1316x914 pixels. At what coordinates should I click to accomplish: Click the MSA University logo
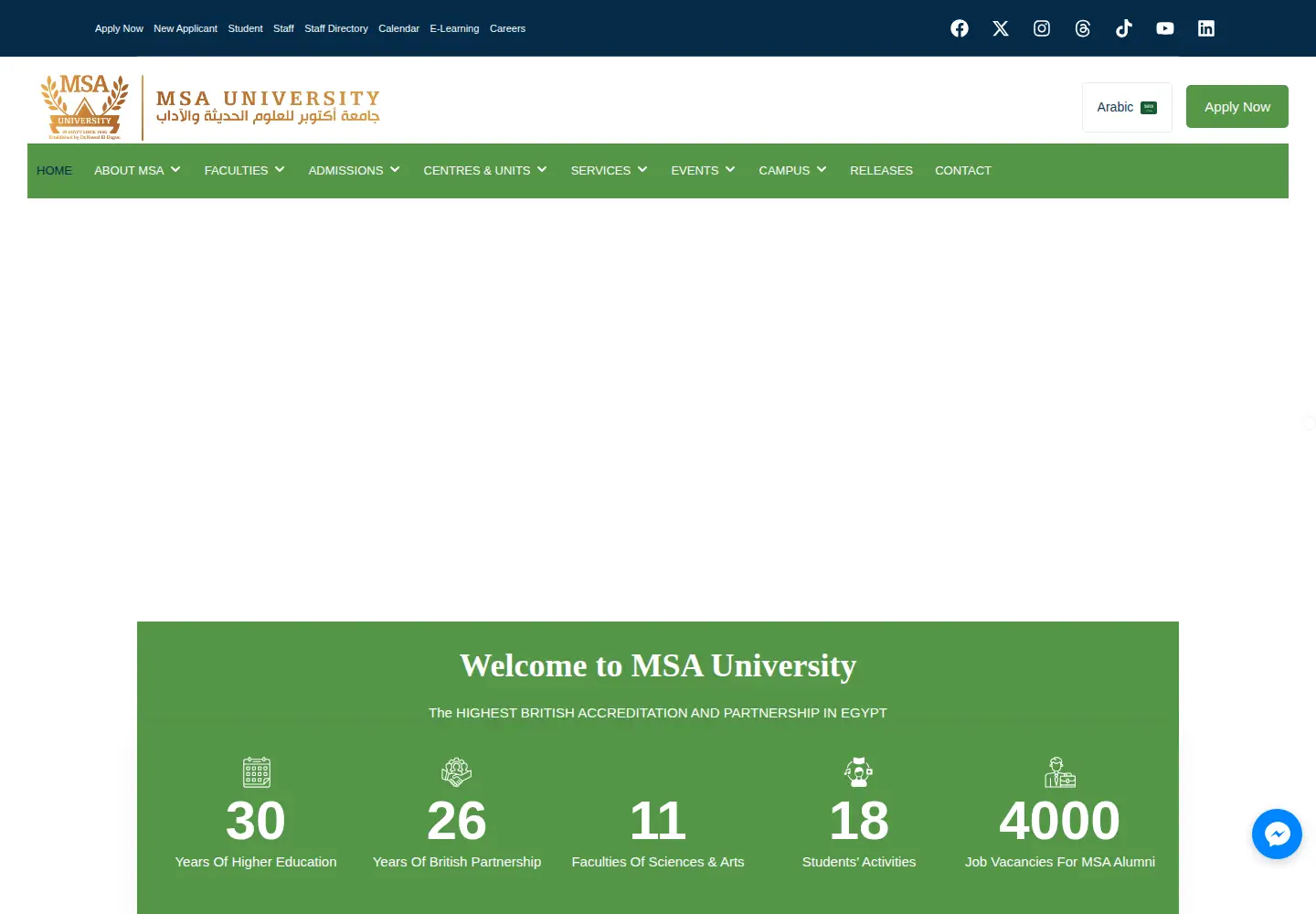210,107
